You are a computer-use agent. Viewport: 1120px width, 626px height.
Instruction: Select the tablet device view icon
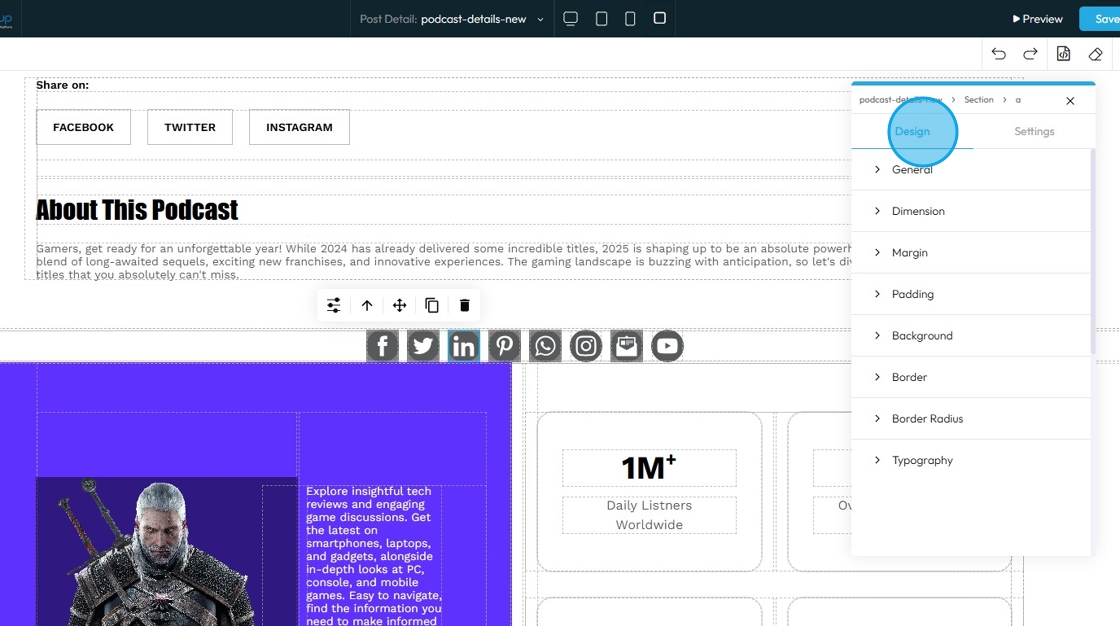[601, 19]
